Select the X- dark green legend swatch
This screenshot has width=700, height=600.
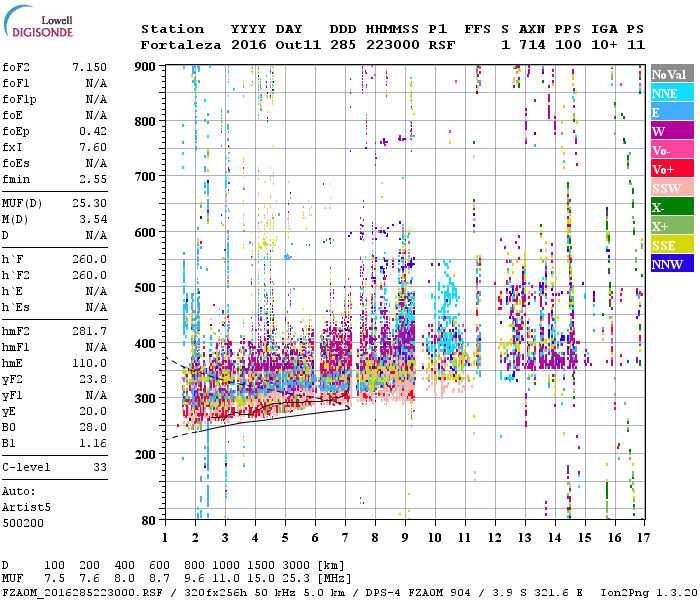coord(672,207)
